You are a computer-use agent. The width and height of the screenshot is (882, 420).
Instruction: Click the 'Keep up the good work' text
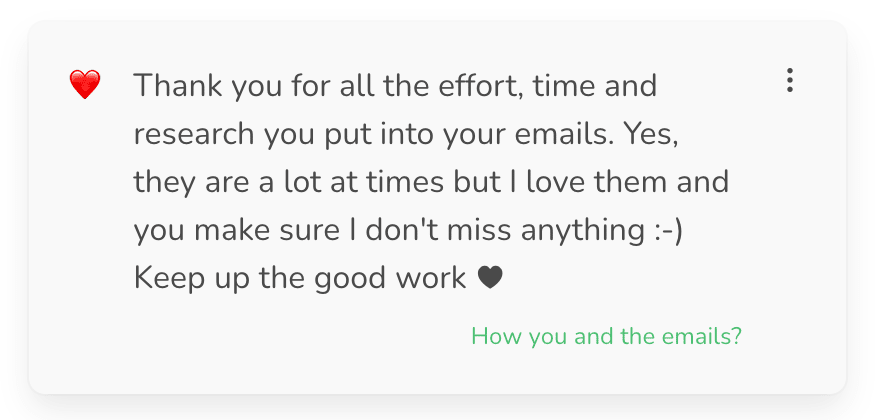point(300,279)
